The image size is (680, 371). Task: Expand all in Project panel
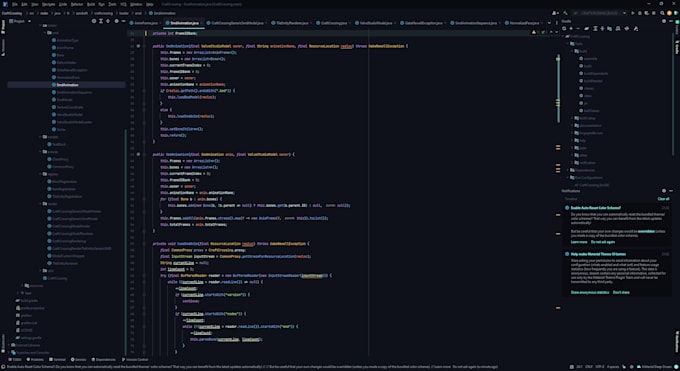point(101,21)
